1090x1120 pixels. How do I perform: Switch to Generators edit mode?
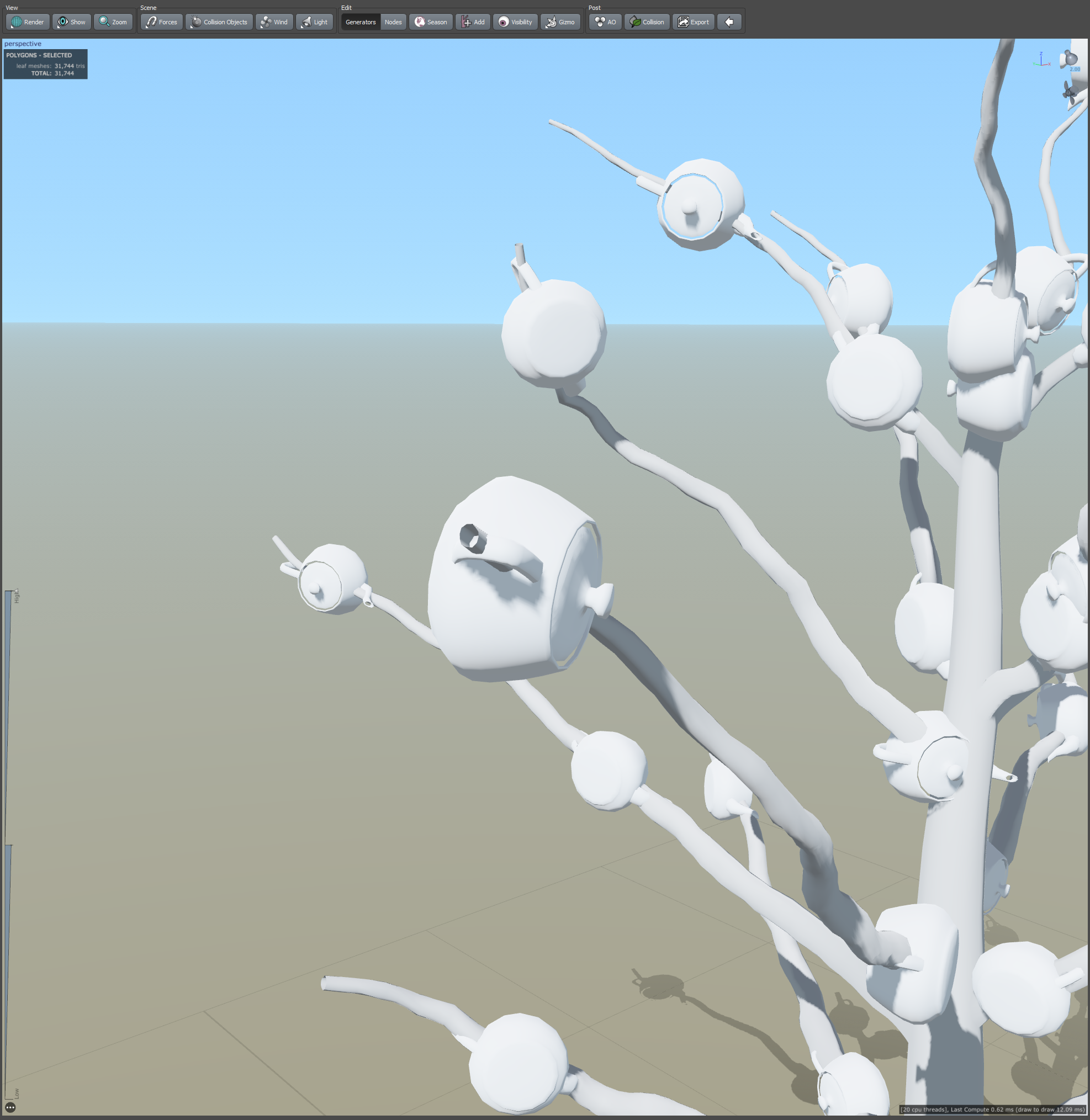click(360, 22)
